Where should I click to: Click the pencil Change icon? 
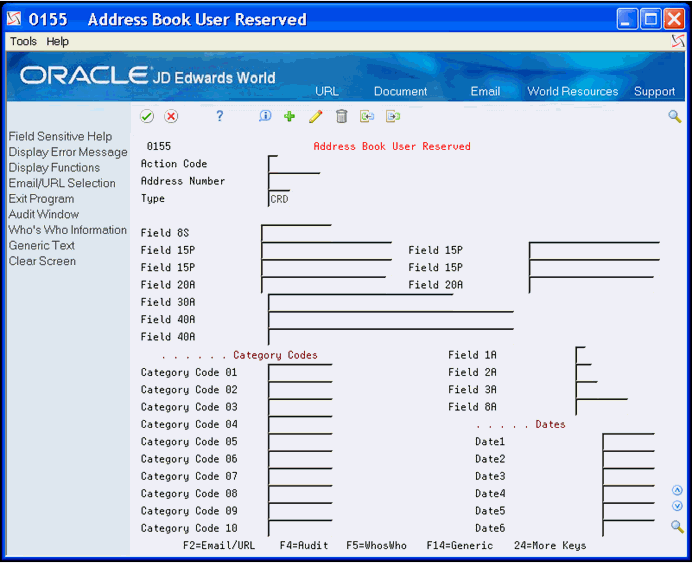pyautogui.click(x=316, y=116)
